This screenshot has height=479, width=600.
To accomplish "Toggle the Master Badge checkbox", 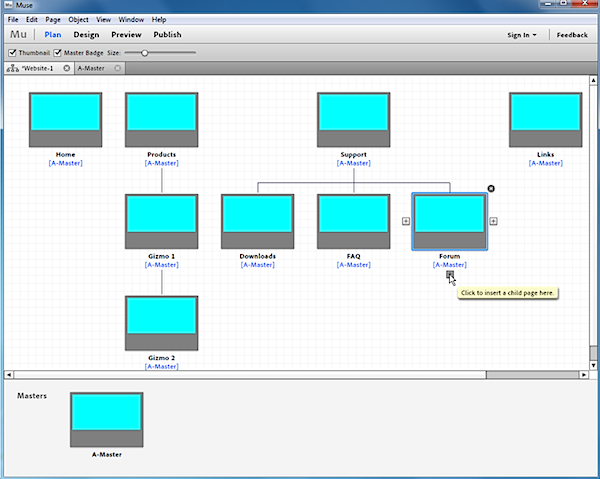I will 58,52.
